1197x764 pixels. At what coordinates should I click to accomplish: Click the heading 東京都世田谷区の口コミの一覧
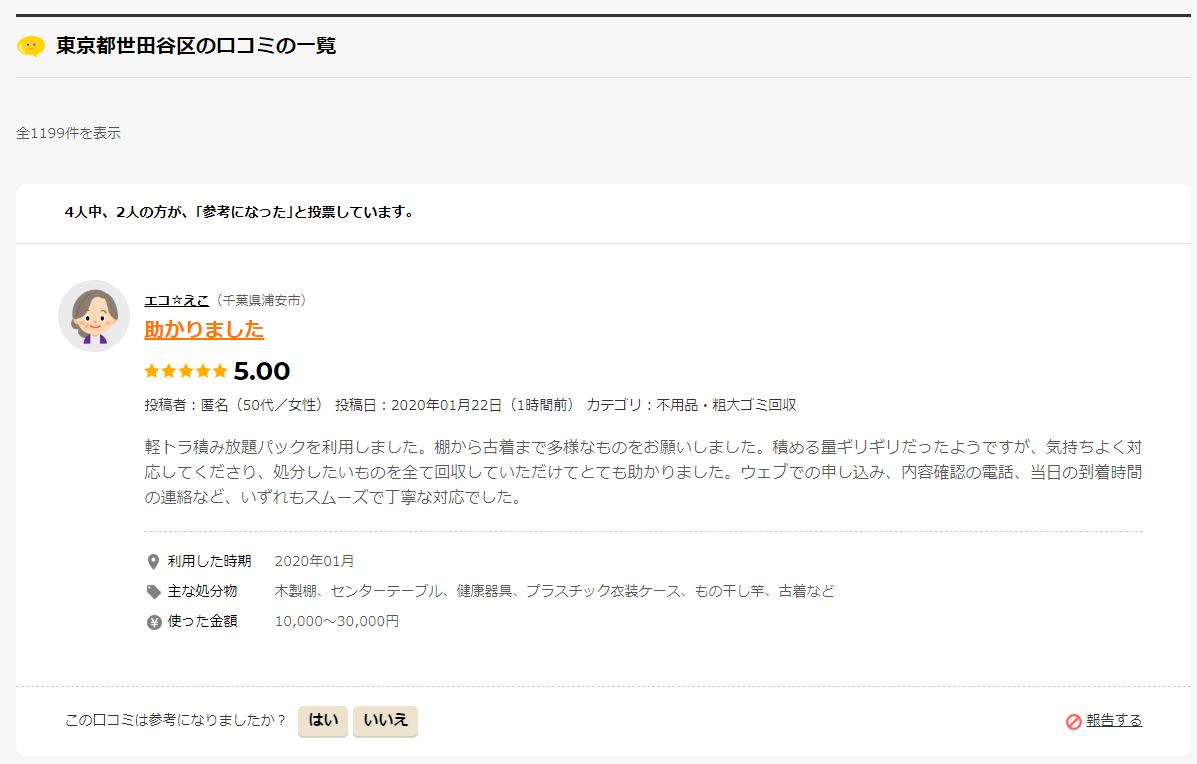[x=196, y=46]
